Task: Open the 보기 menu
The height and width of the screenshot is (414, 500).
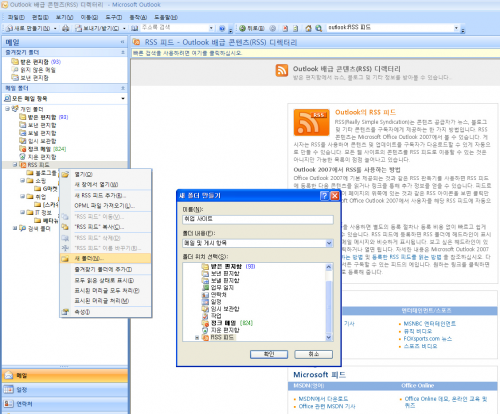Action: point(64,17)
